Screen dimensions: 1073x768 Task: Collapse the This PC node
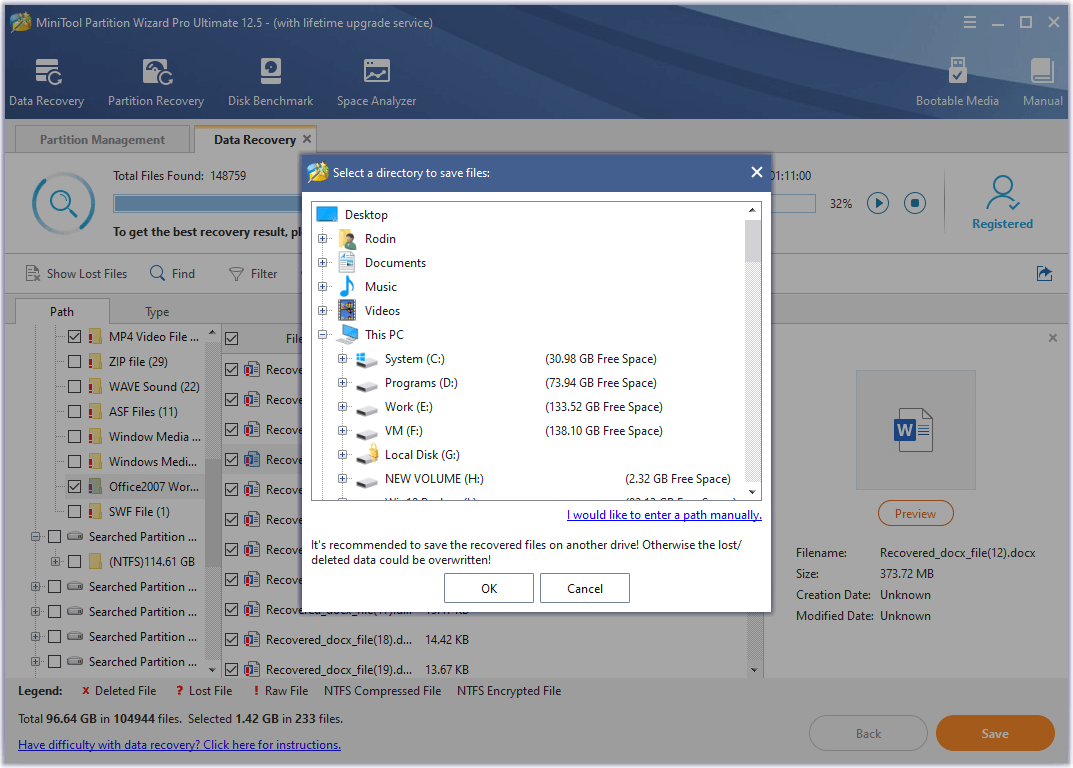coord(322,335)
